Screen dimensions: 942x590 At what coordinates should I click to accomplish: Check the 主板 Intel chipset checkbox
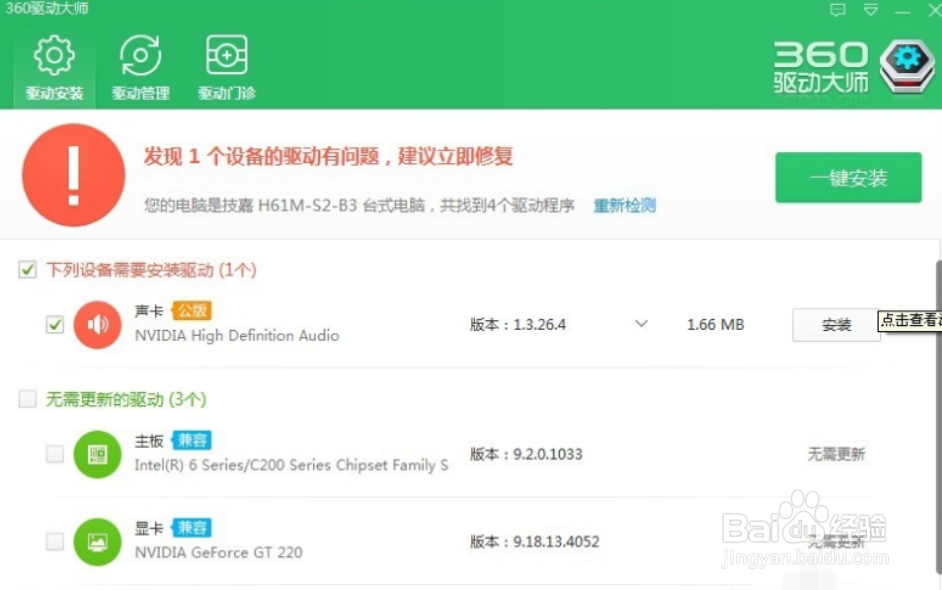55,454
